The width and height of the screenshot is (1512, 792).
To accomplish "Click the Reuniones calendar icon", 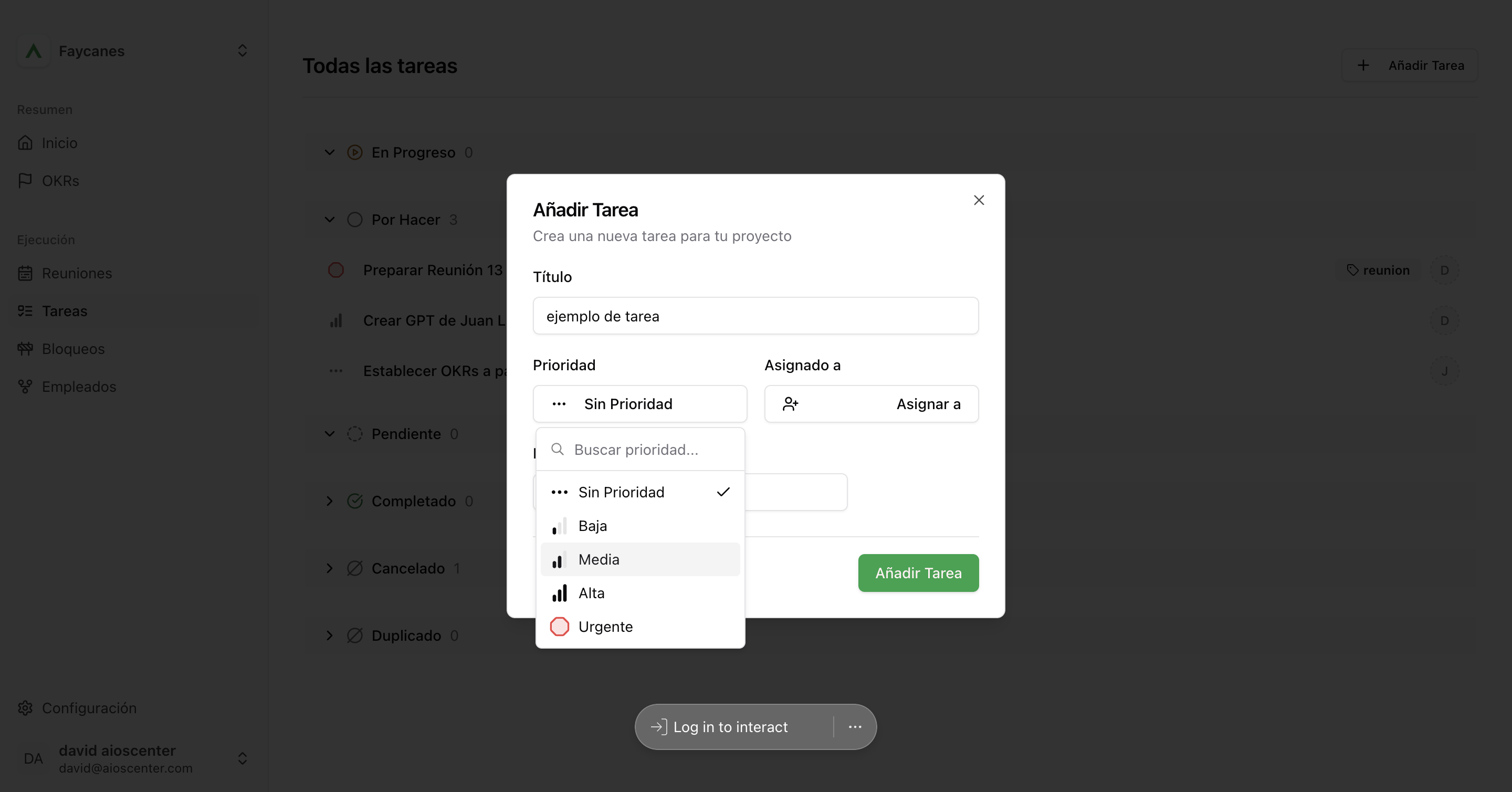I will click(x=25, y=273).
